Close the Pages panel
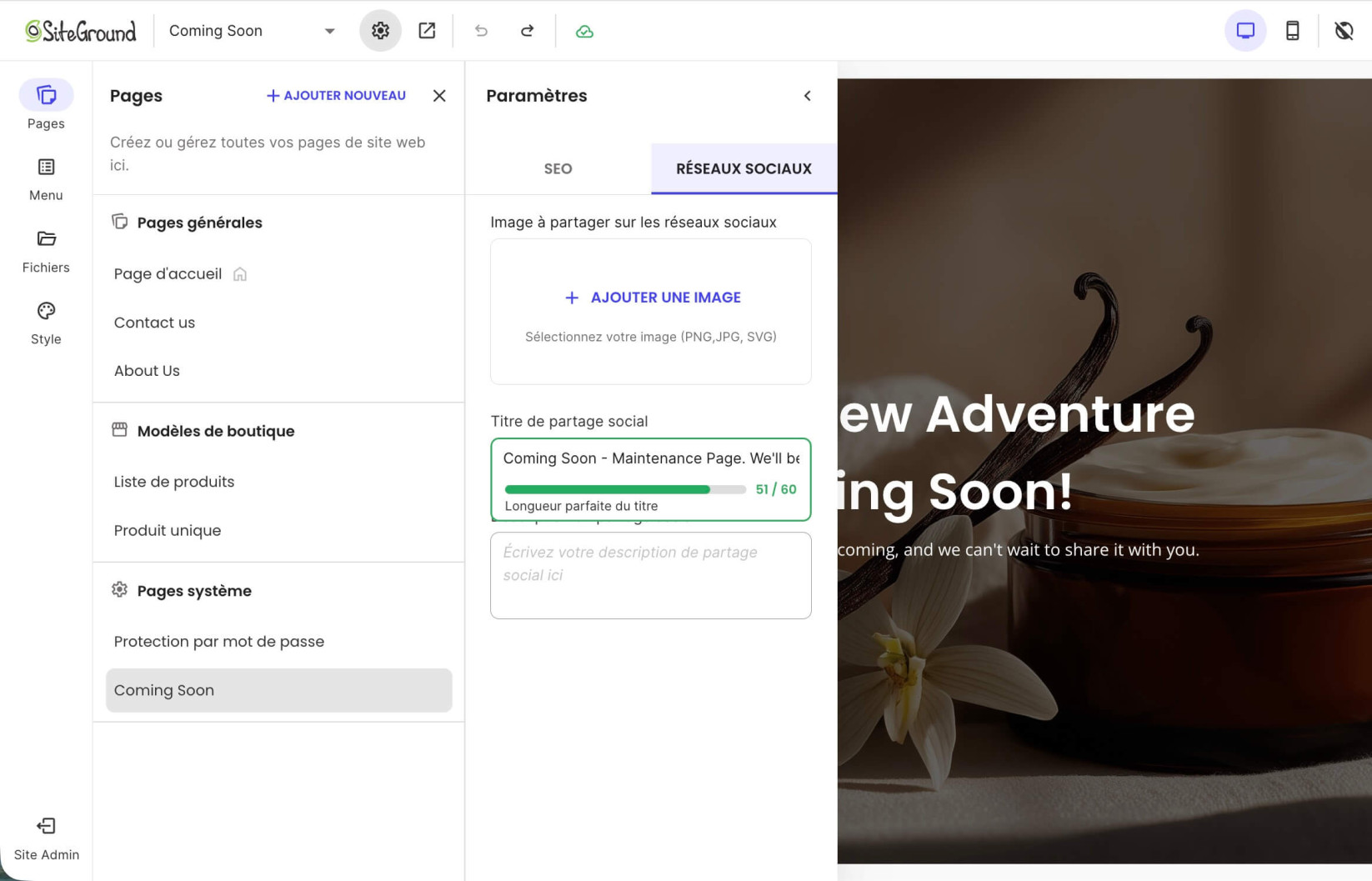Image resolution: width=1372 pixels, height=881 pixels. click(439, 96)
